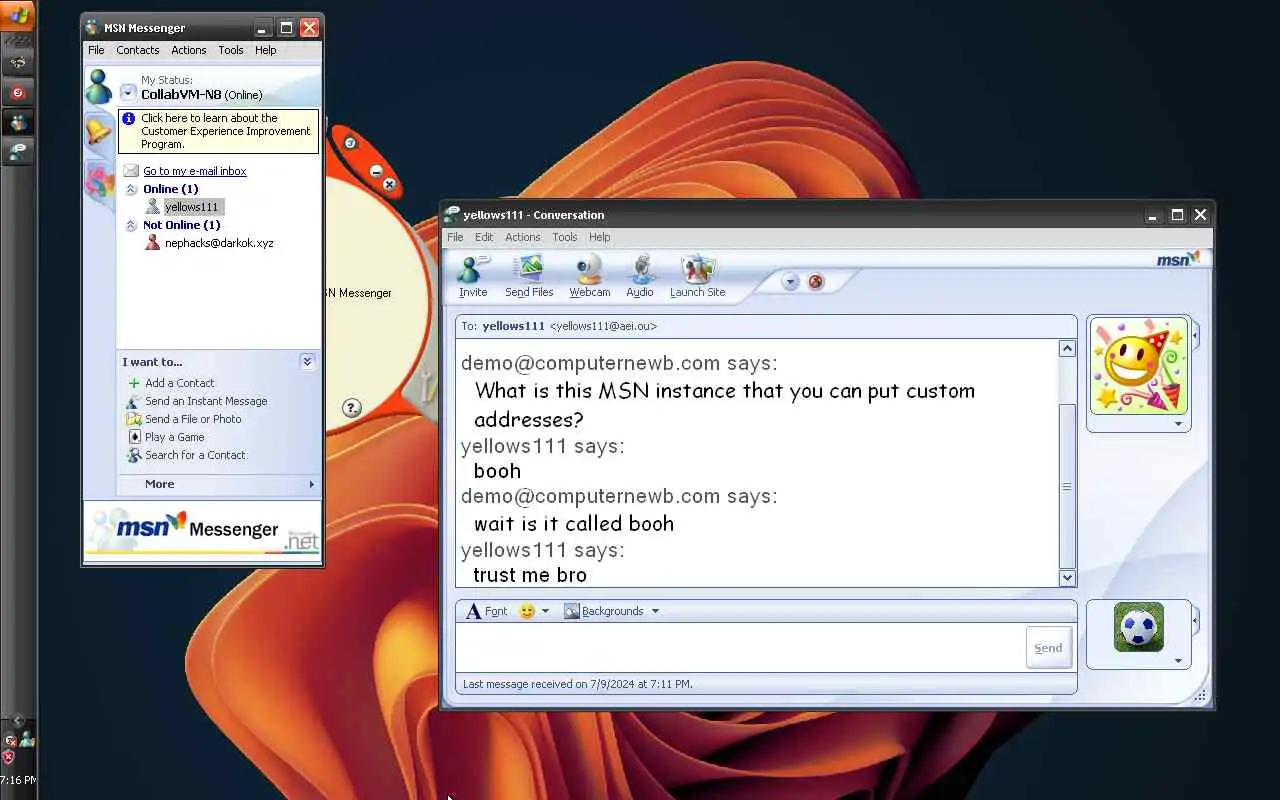This screenshot has width=1280, height=800.
Task: Collapse soccer ball picture panel side arrow
Action: 1195,620
